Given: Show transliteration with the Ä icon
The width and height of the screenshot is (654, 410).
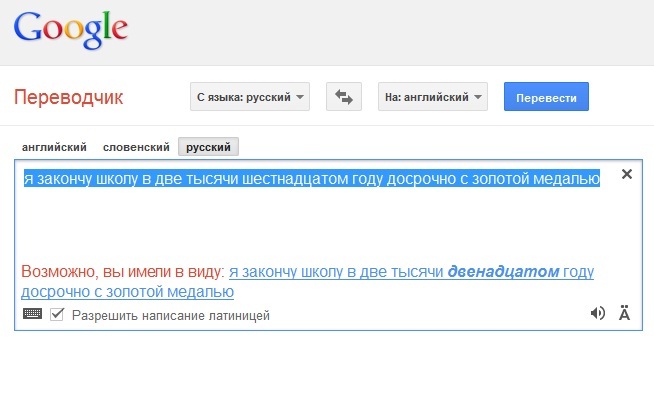Looking at the screenshot, I should pos(624,313).
